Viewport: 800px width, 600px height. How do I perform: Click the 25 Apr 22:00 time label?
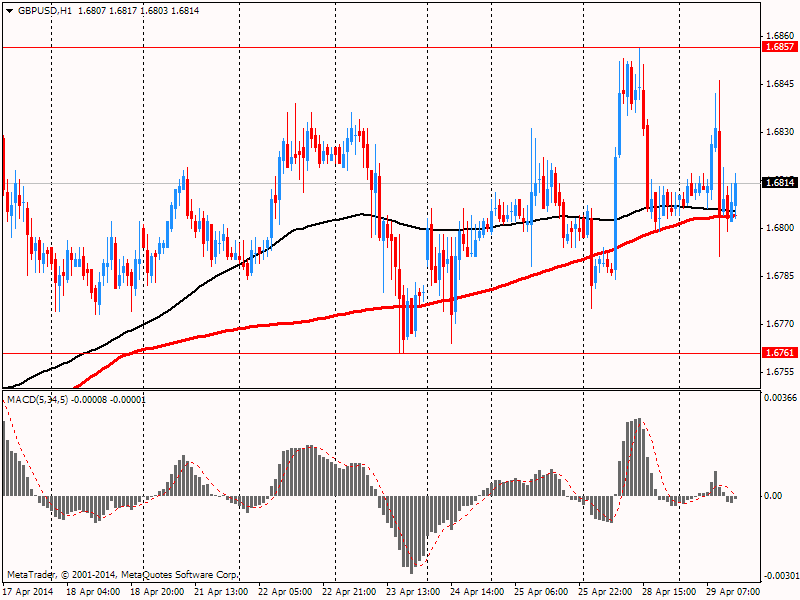[x=606, y=592]
